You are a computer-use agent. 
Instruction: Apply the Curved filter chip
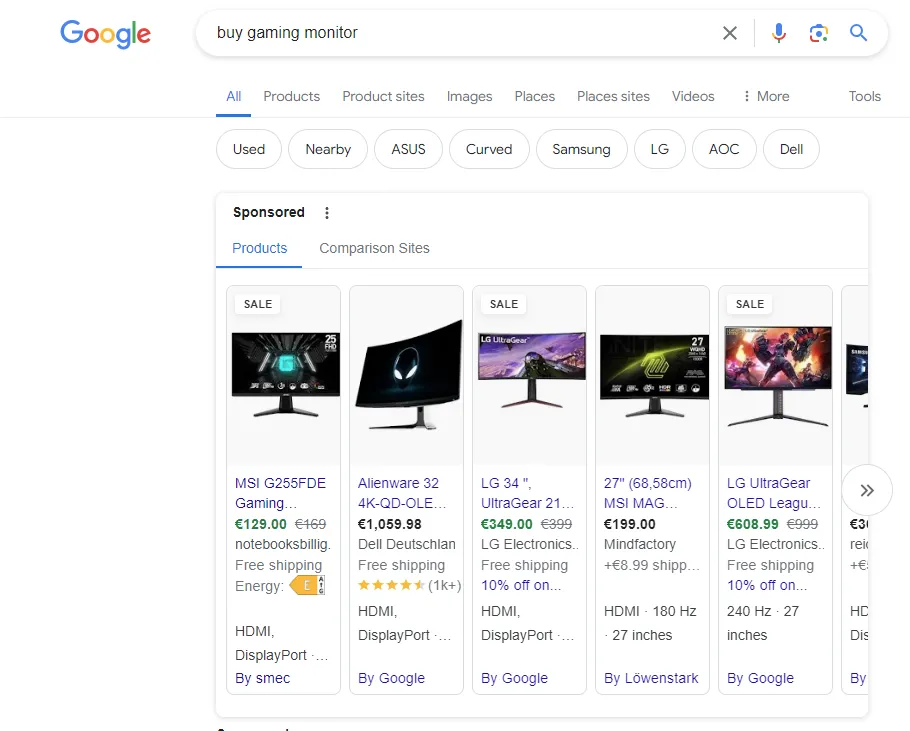(x=488, y=149)
